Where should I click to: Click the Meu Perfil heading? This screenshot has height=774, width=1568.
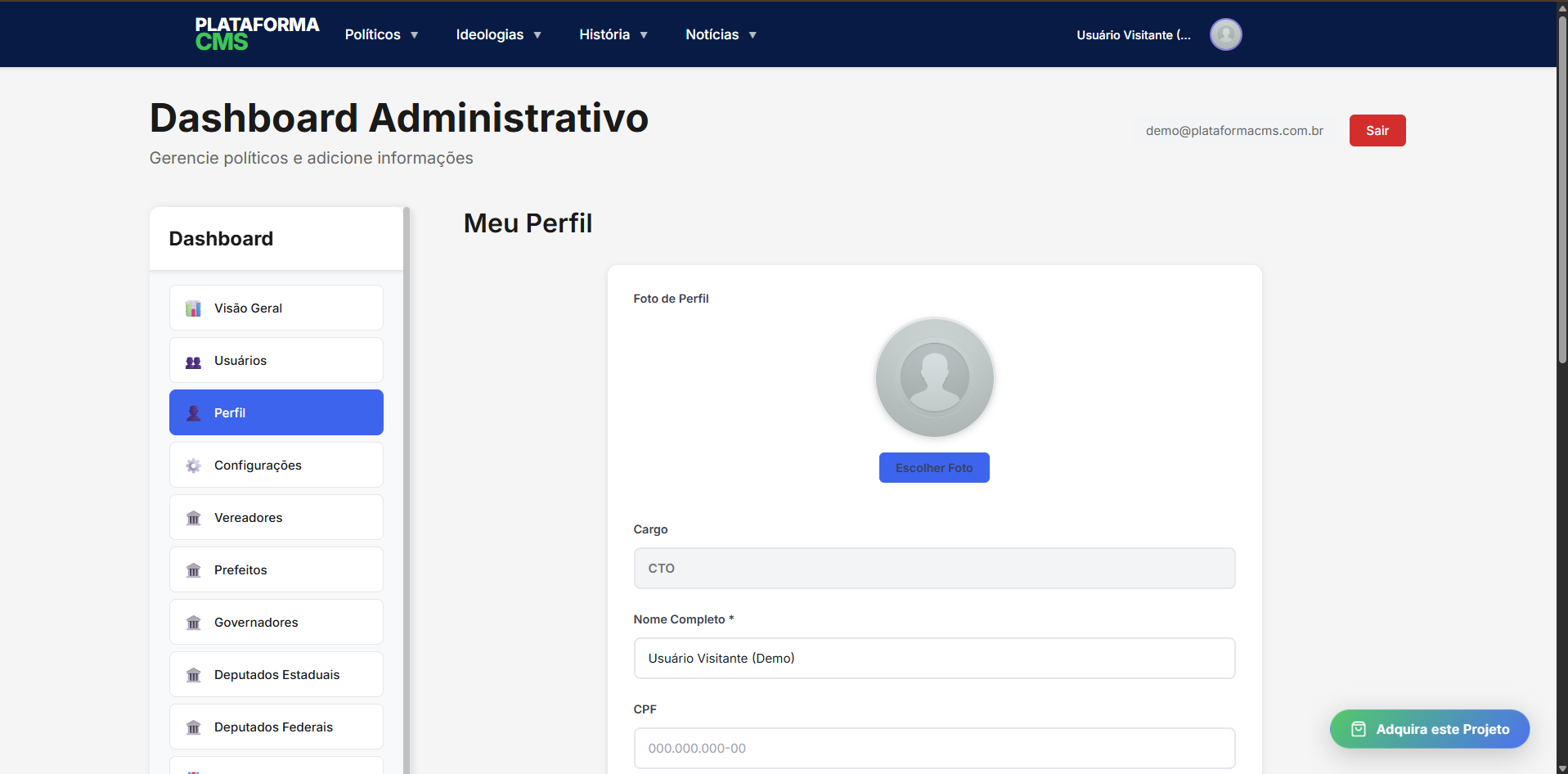coord(528,223)
